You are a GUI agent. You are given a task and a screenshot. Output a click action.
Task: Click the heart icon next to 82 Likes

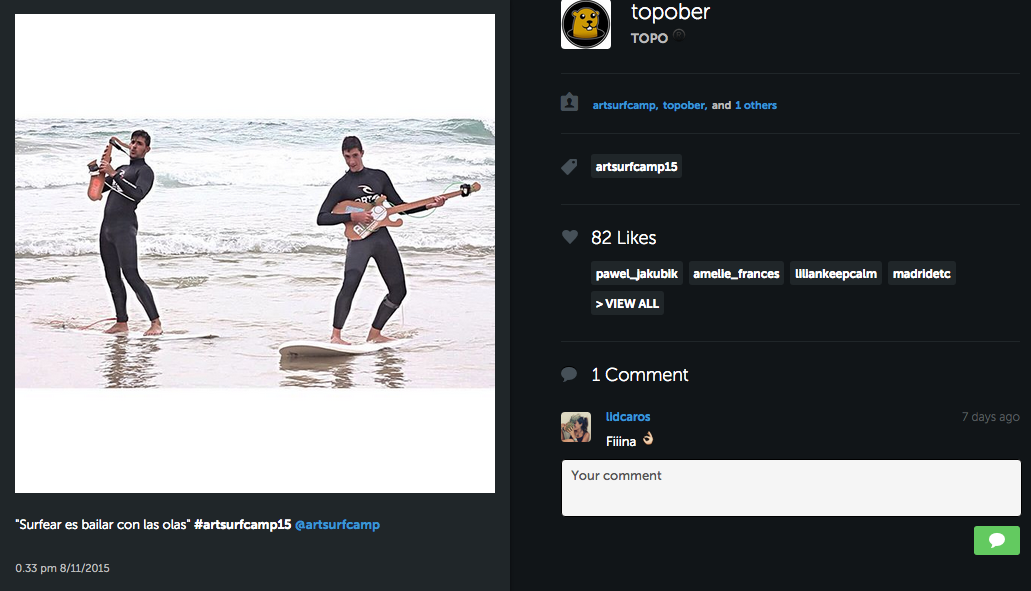570,236
